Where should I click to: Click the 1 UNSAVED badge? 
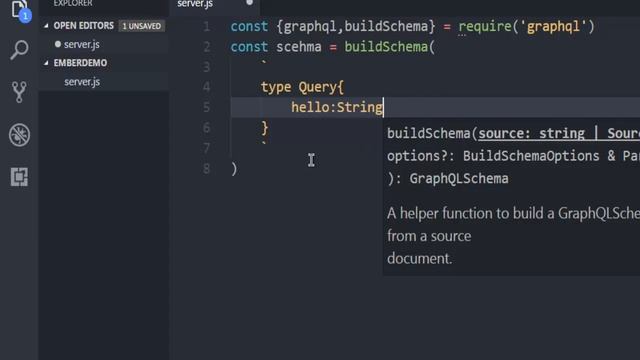point(142,26)
